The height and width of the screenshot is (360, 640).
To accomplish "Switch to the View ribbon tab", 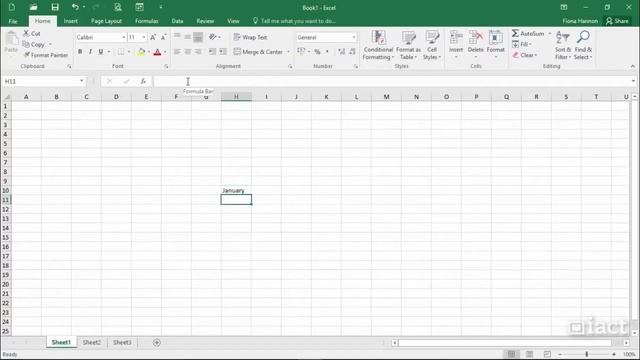I will [x=233, y=21].
